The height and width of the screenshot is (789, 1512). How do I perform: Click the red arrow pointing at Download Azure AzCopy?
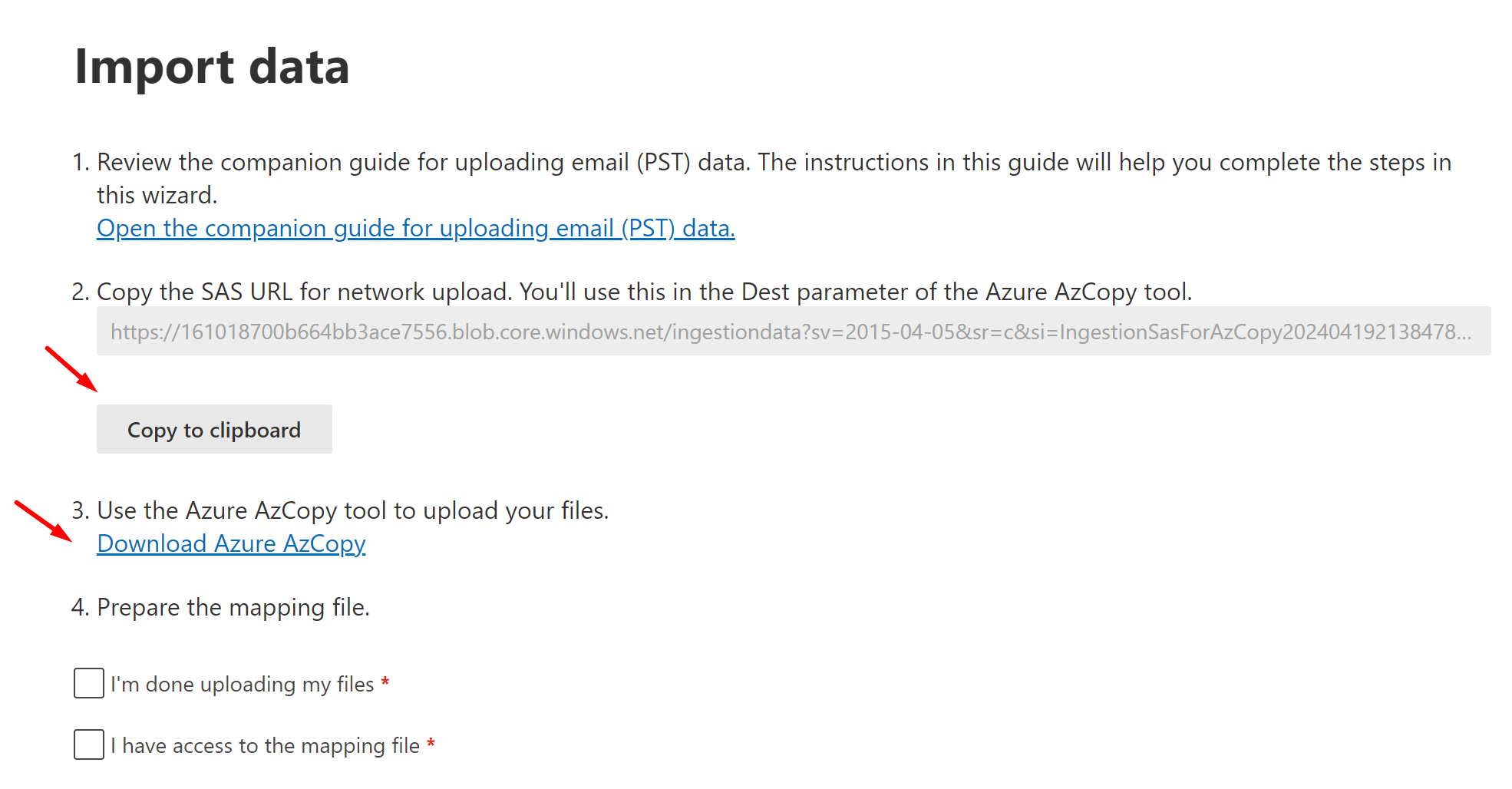pyautogui.click(x=43, y=520)
